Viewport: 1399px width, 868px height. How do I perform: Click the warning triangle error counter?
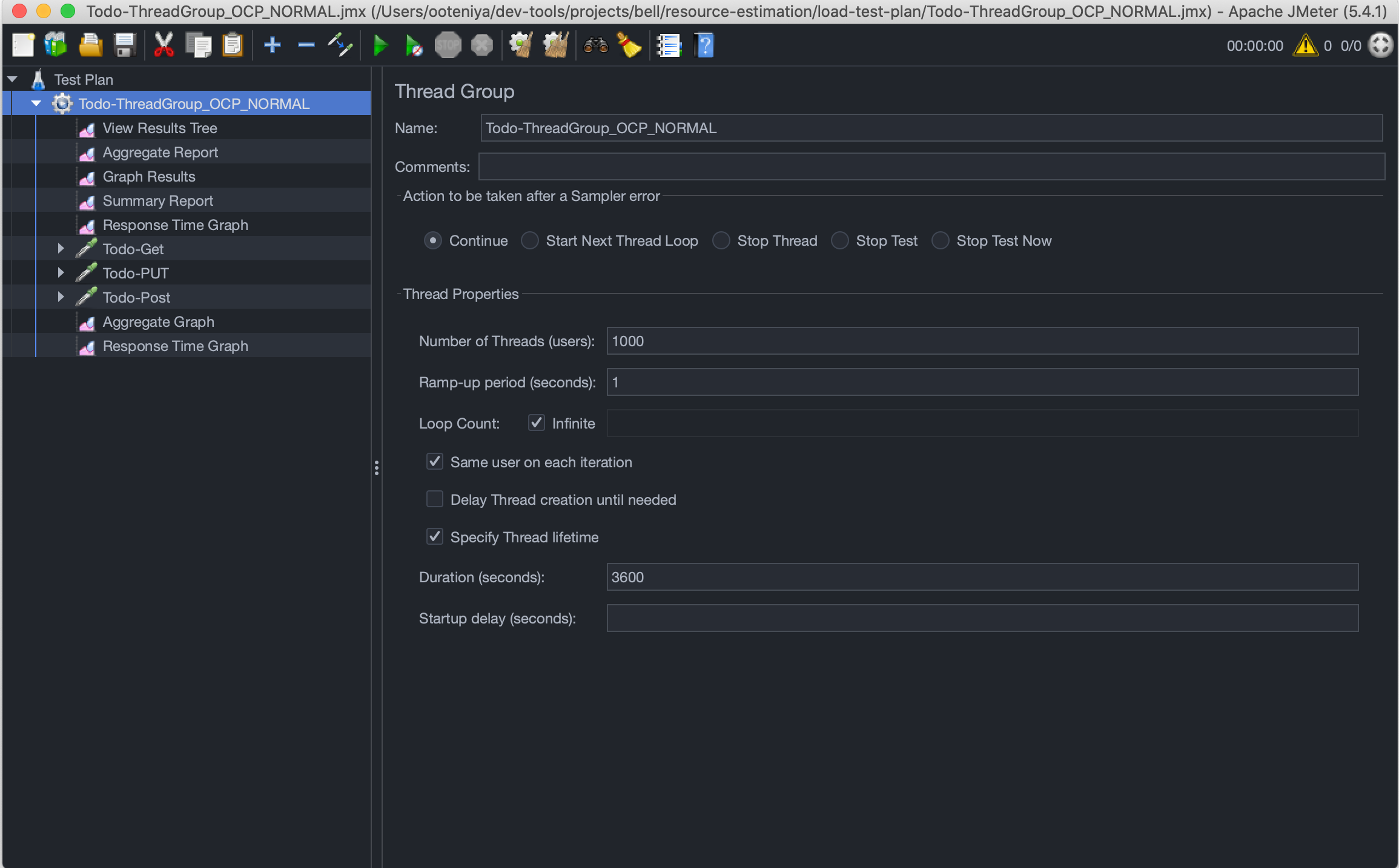1305,45
